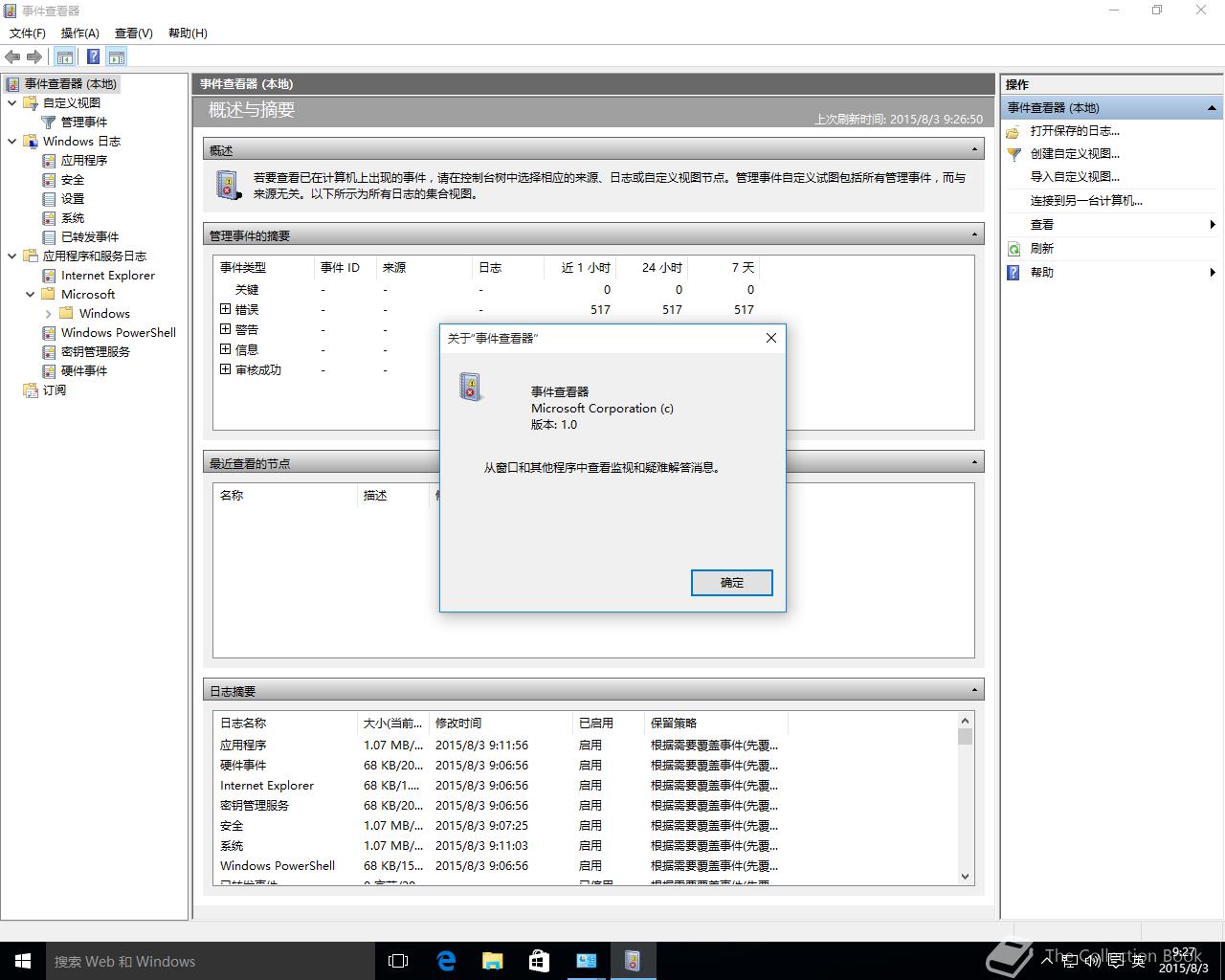Click 修改时间 column header
The width and height of the screenshot is (1225, 980).
point(500,723)
